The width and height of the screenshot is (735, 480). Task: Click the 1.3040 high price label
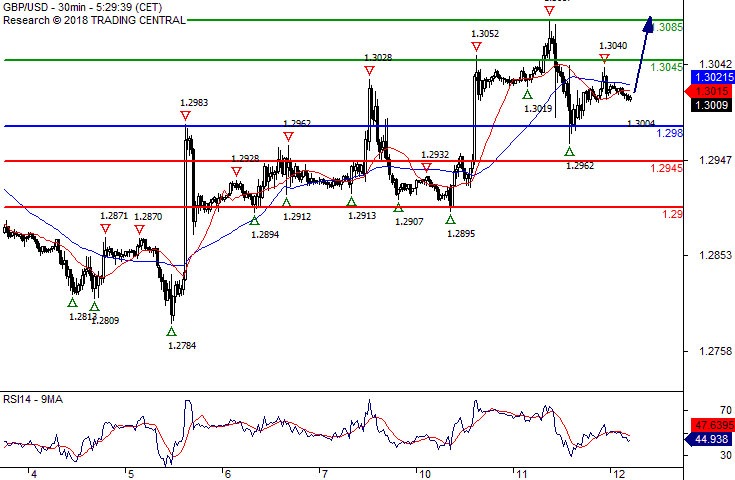coord(613,45)
